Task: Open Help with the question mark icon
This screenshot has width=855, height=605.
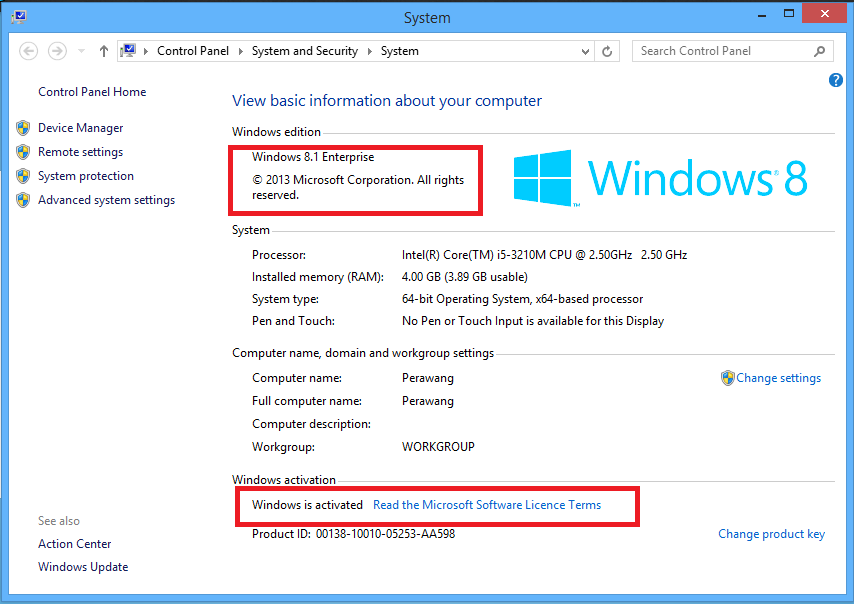Action: tap(835, 80)
